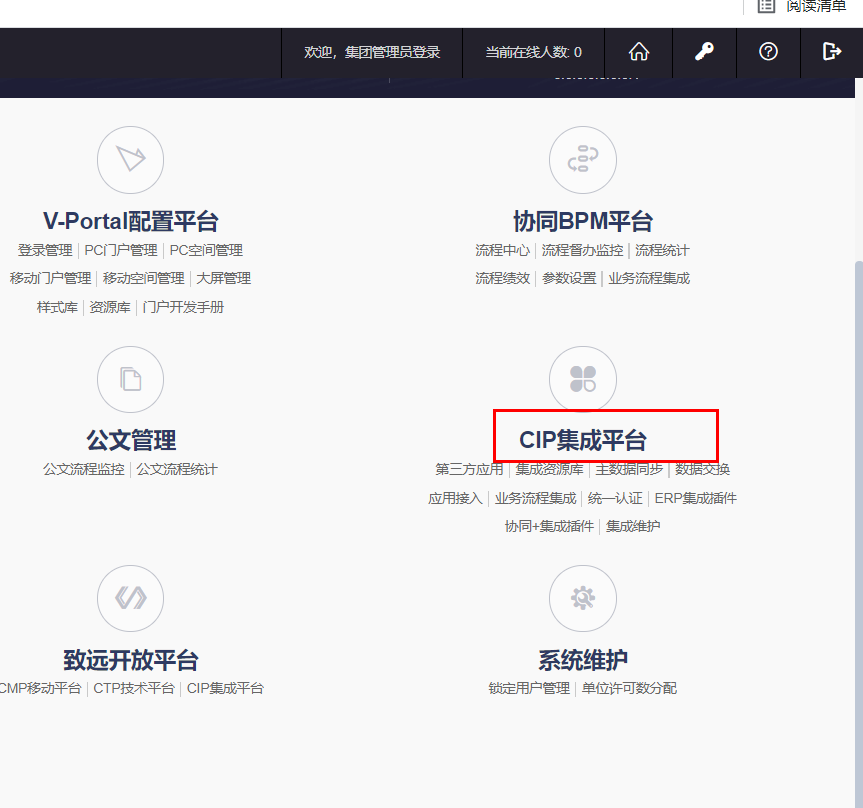This screenshot has width=863, height=808.
Task: Open 样式库 link
Action: (57, 307)
